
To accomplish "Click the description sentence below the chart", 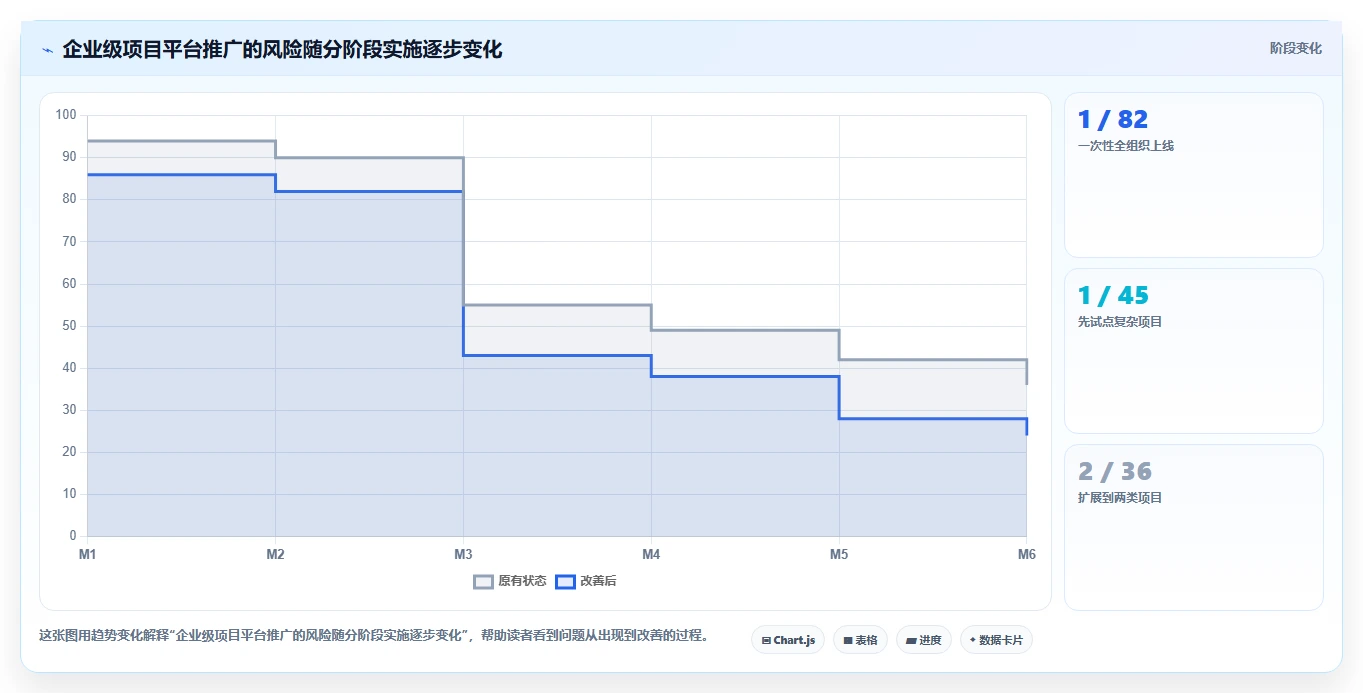I will point(374,635).
